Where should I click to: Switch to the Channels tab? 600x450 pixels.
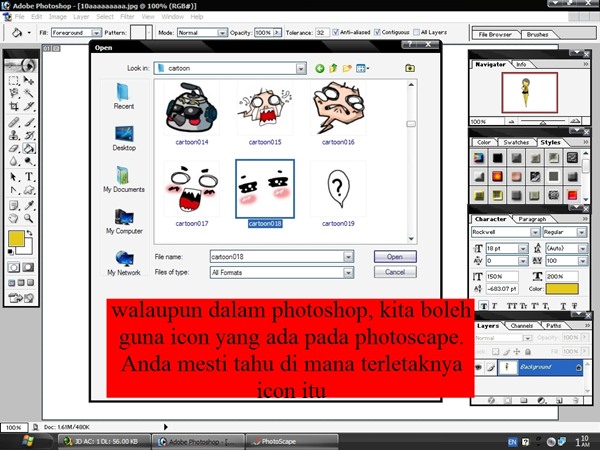522,326
